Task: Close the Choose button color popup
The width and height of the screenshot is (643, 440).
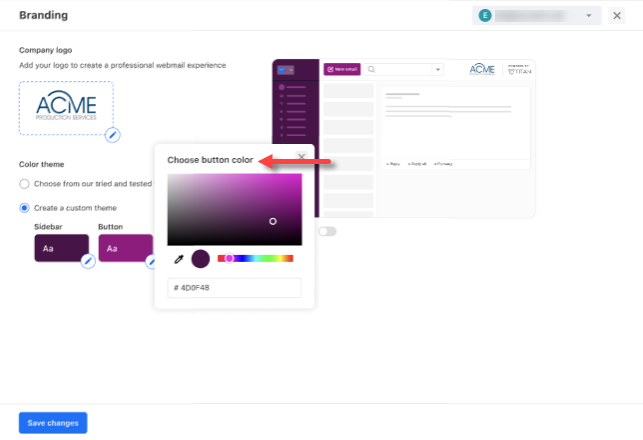Action: click(301, 157)
